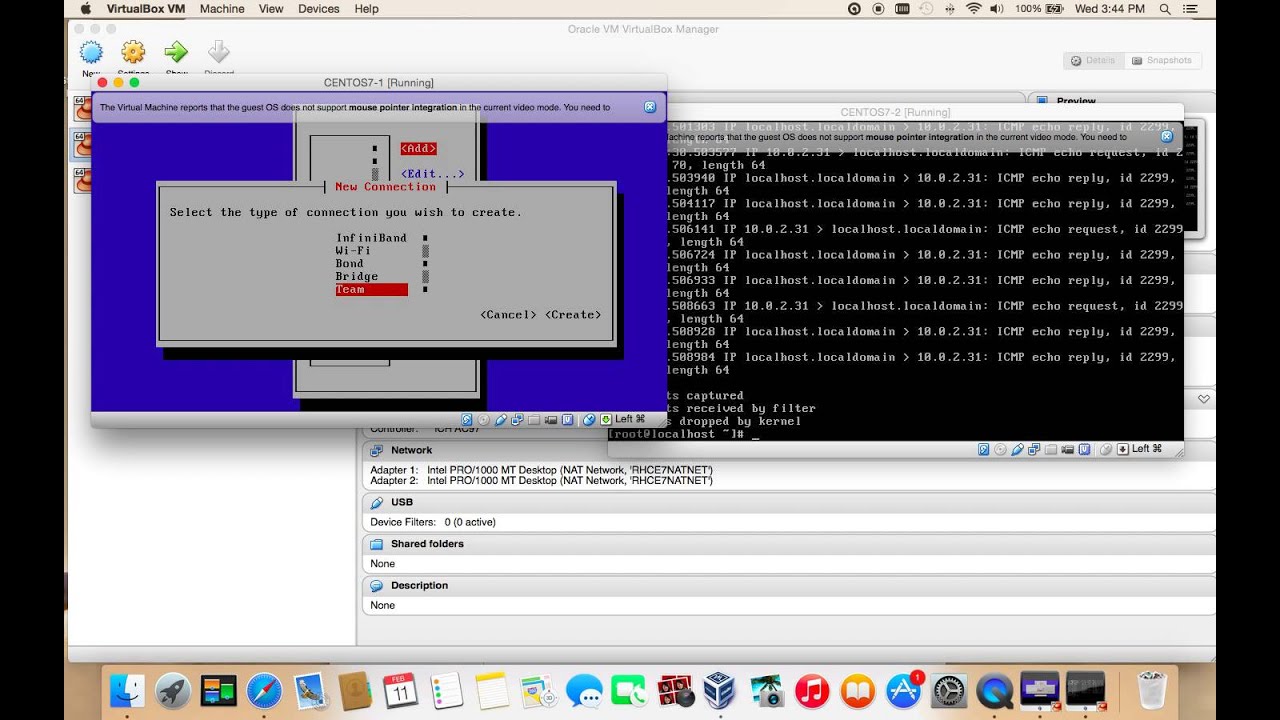This screenshot has width=1280, height=720.
Task: Open VM Settings from the gear toolbar icon
Action: point(133,53)
